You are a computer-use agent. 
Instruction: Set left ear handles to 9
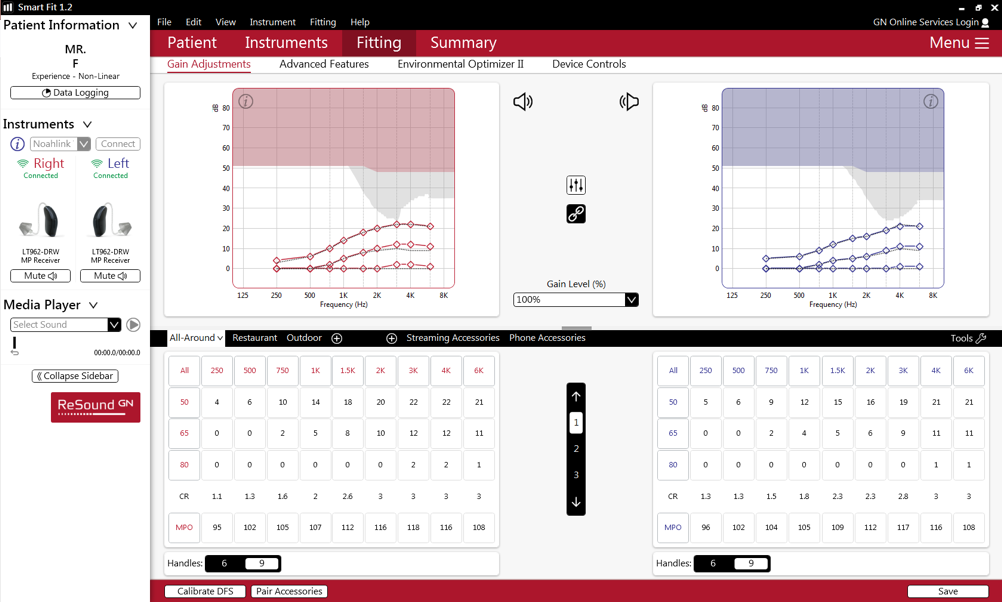click(751, 563)
